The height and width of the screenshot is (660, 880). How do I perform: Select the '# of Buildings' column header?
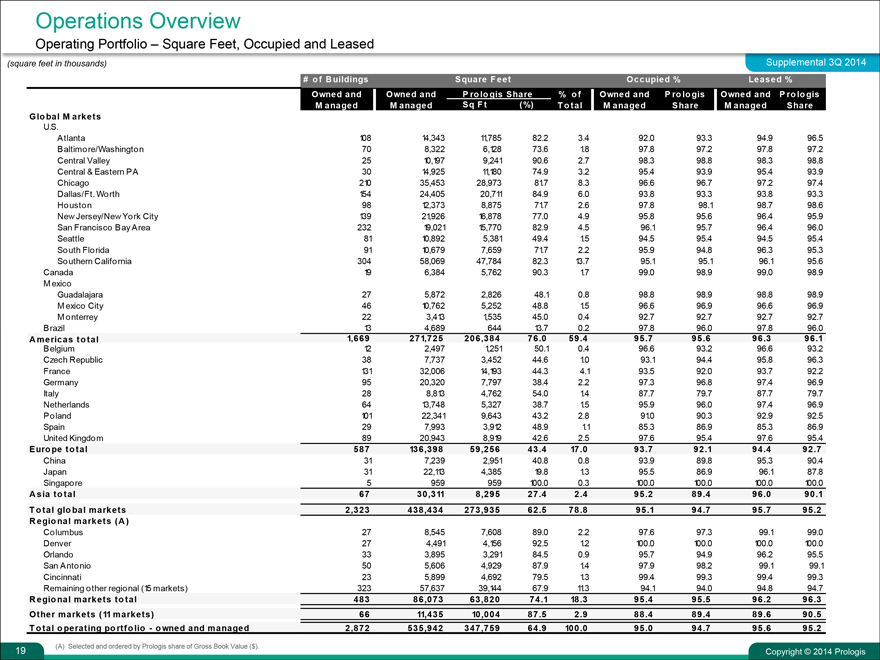pos(336,79)
